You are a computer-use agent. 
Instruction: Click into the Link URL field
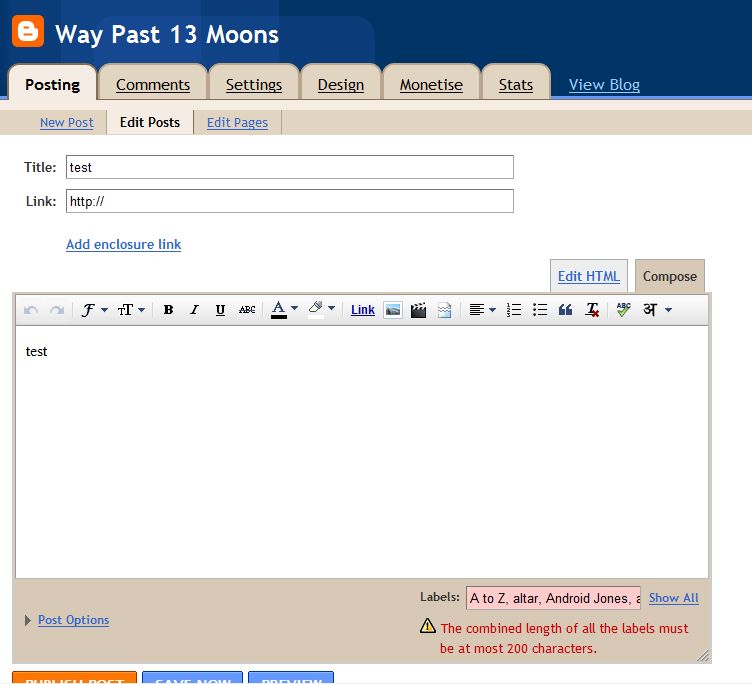pyautogui.click(x=290, y=201)
